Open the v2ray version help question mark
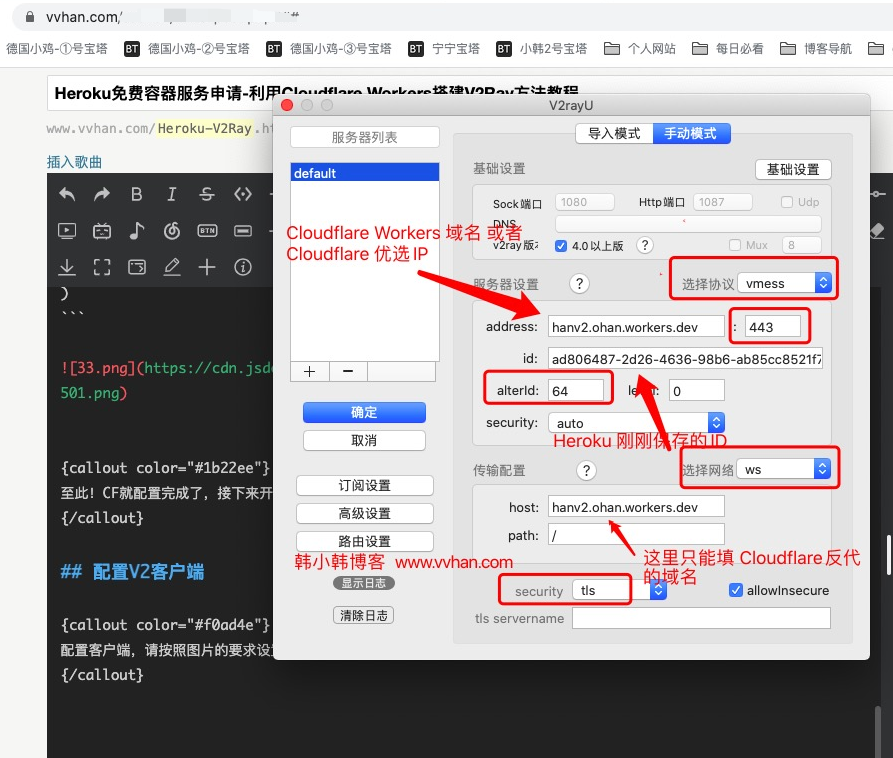 coord(644,245)
